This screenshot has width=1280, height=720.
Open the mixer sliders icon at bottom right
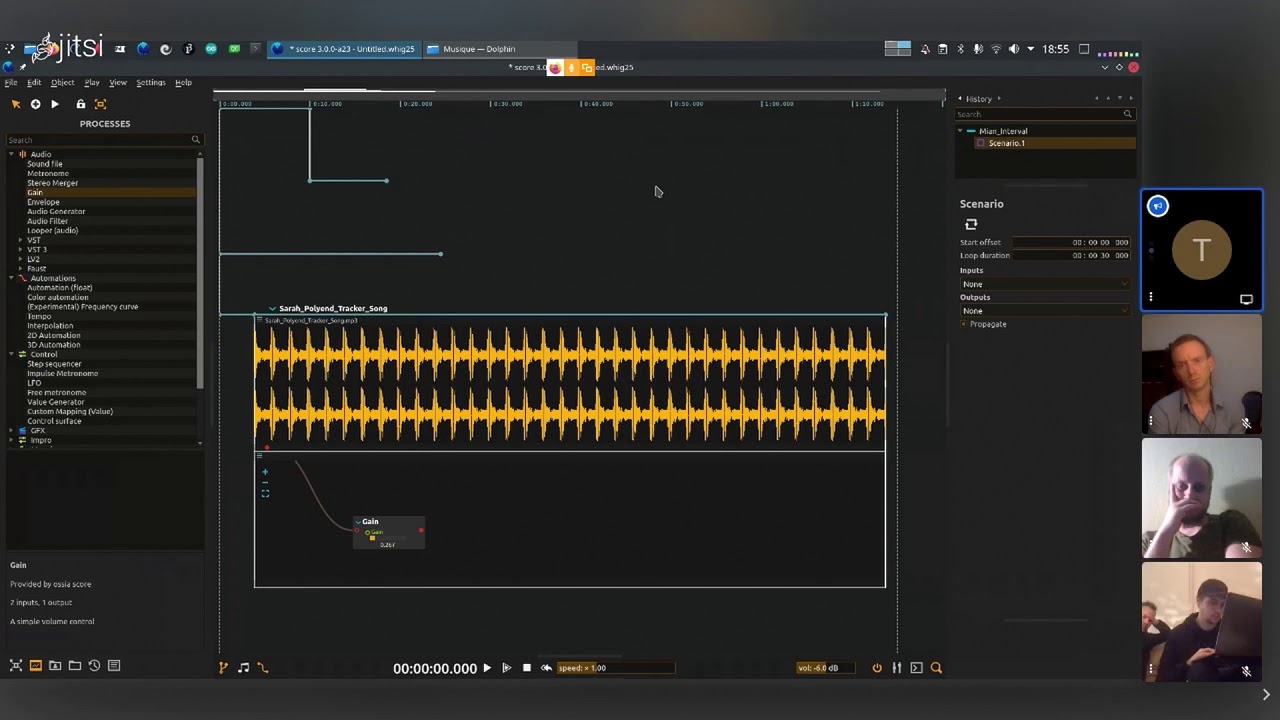897,668
